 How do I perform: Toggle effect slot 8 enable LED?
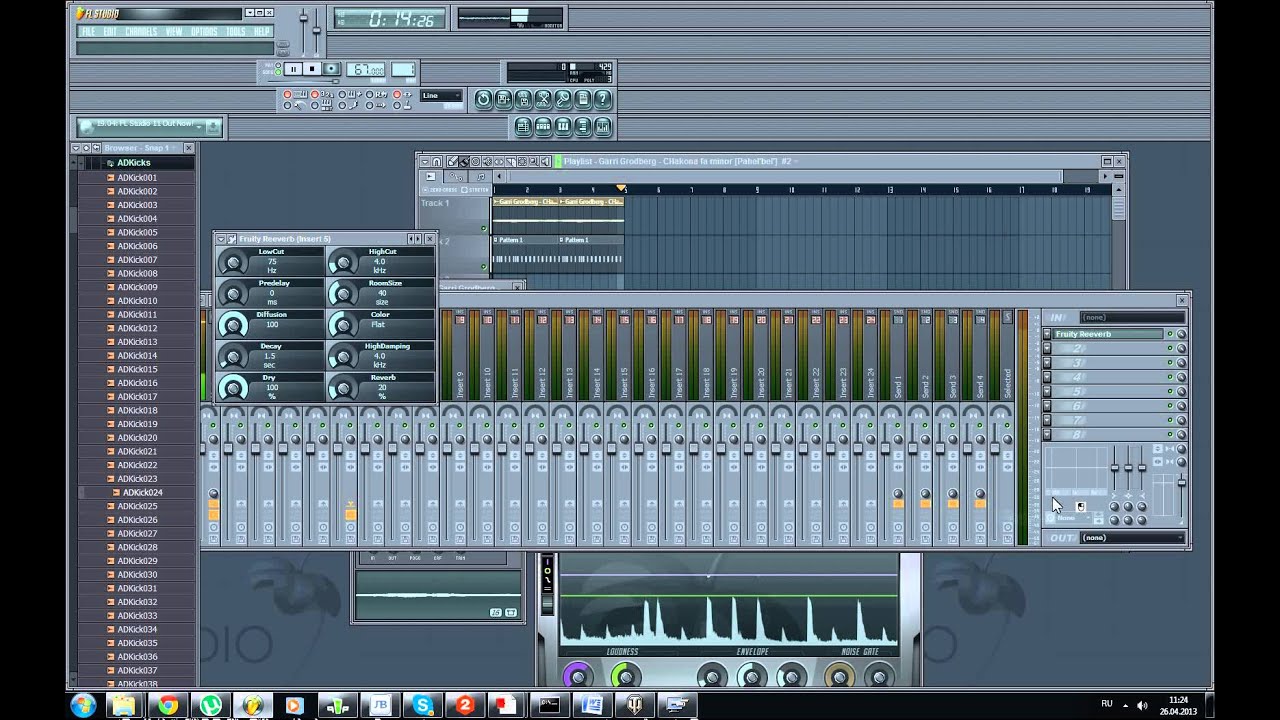1170,434
